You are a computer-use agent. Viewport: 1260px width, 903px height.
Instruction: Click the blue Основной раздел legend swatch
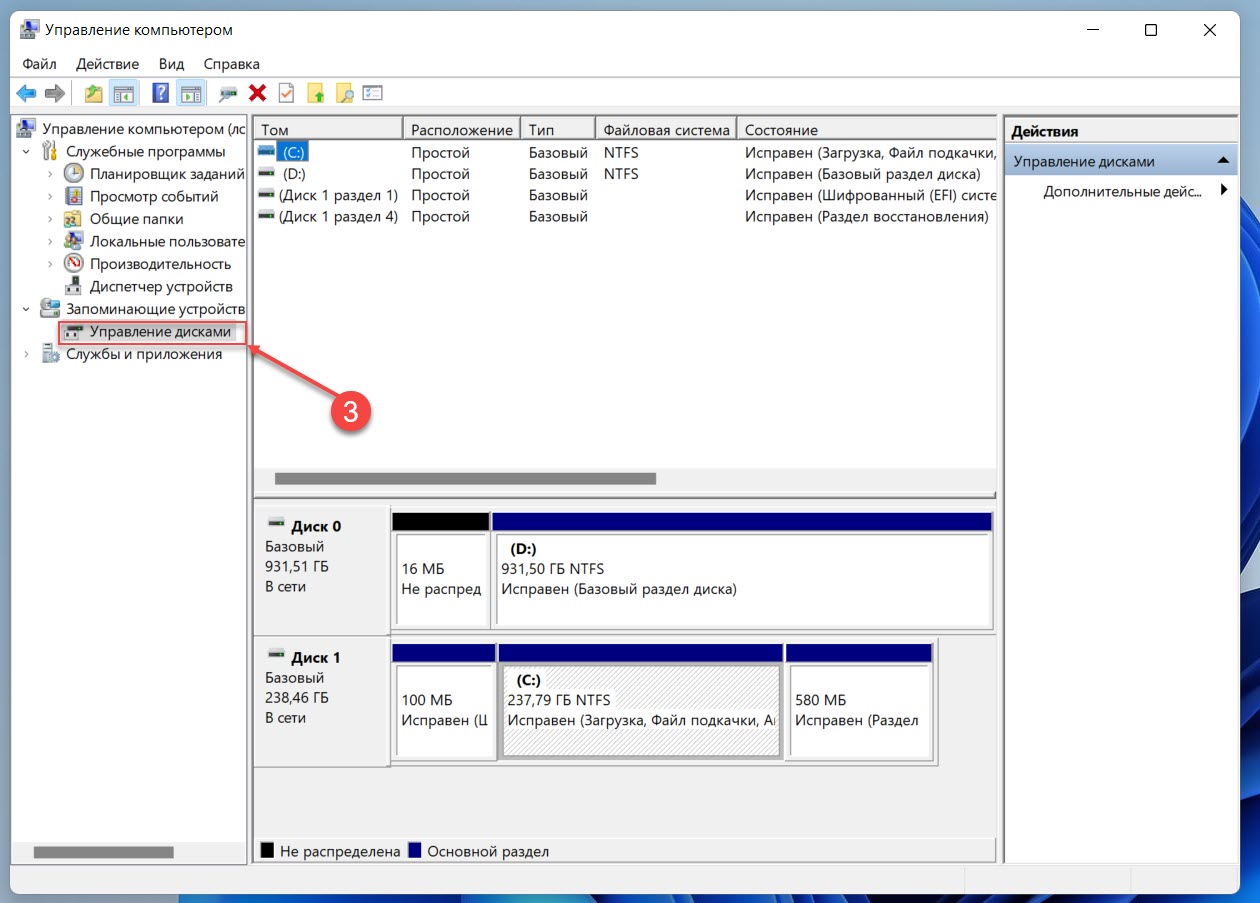pos(414,851)
